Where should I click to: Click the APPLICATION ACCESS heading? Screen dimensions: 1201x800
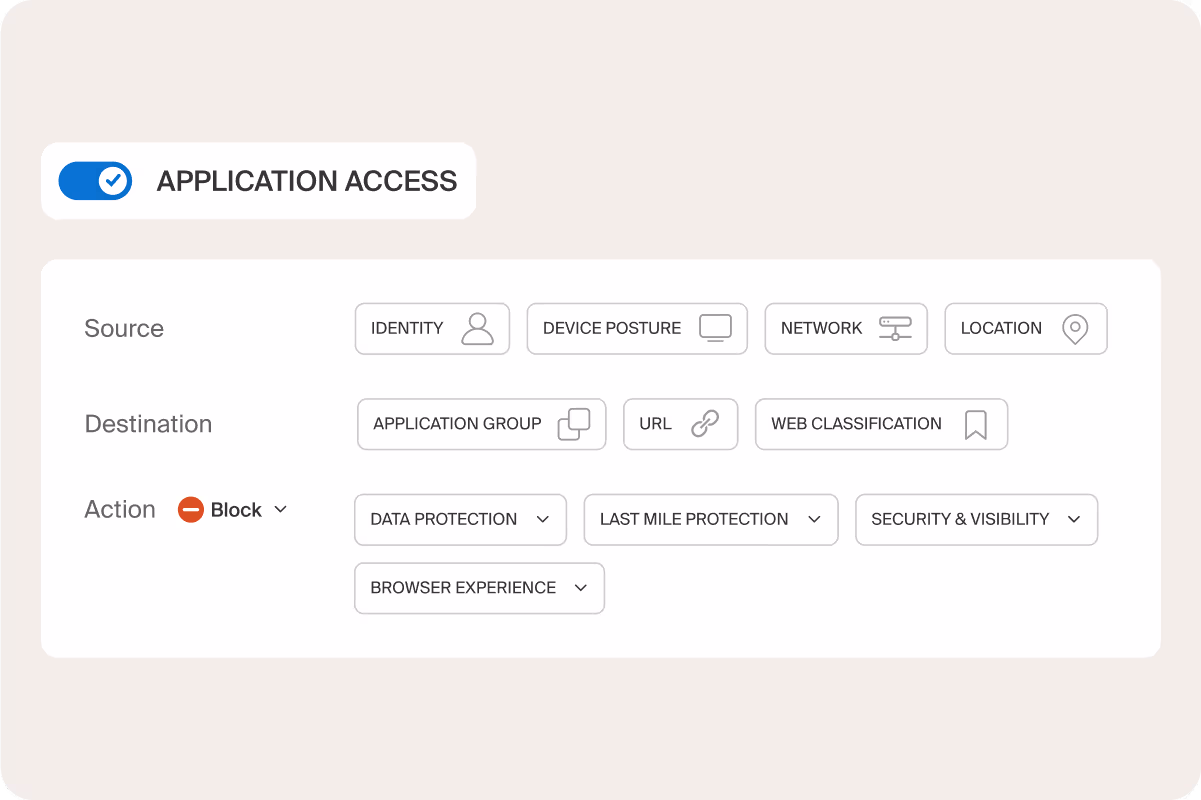[307, 181]
